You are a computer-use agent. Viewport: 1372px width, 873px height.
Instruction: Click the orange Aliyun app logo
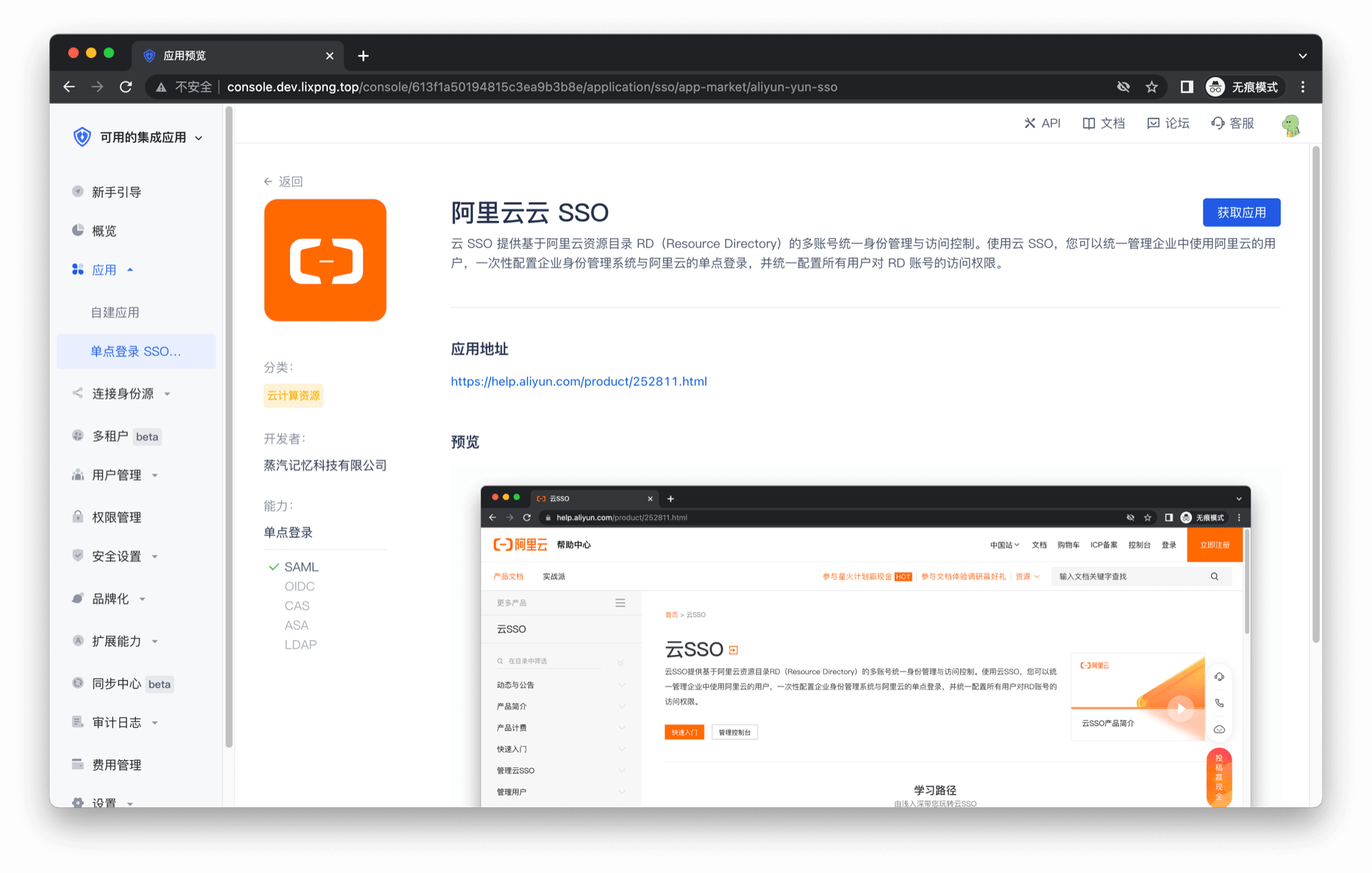[x=325, y=260]
